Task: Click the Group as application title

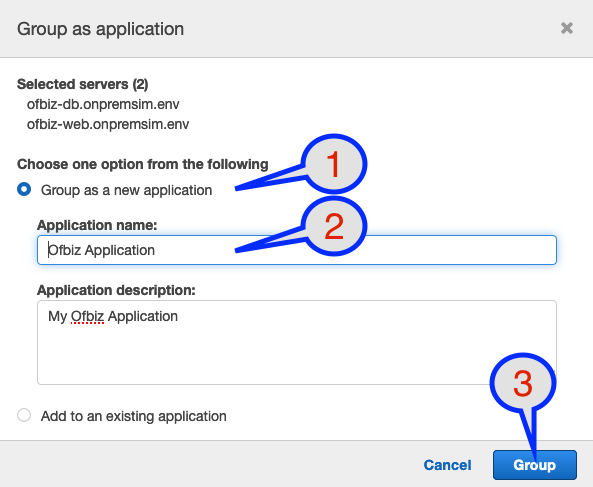Action: 101,29
